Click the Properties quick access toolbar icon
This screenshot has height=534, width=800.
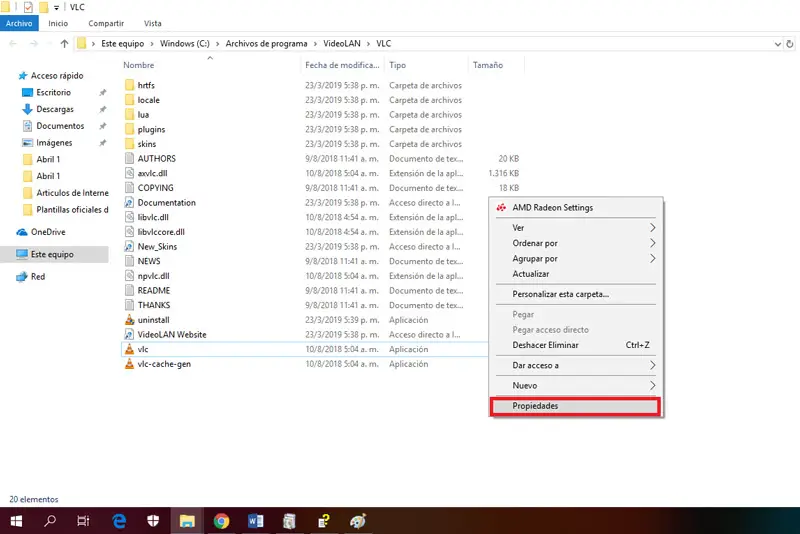[29, 7]
